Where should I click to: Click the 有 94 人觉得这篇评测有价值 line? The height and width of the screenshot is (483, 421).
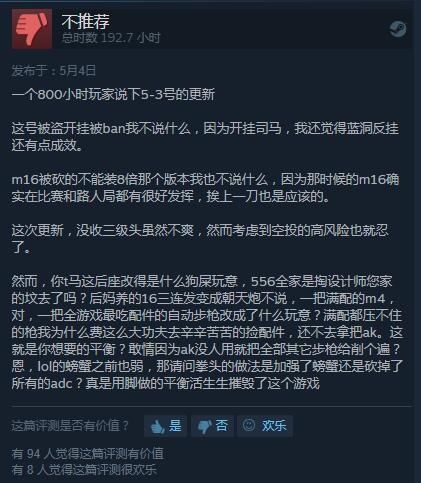pos(88,454)
